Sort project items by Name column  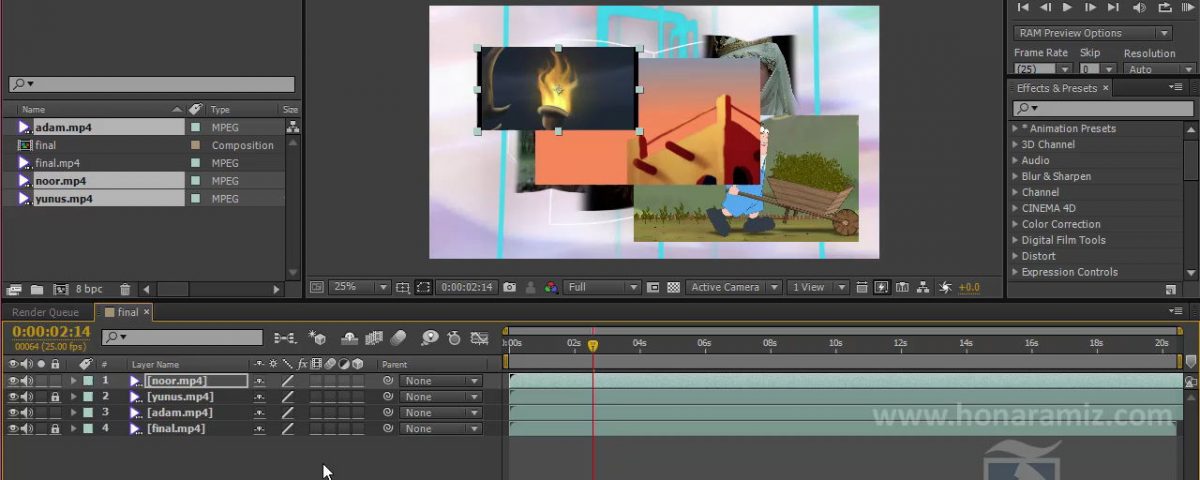tap(34, 109)
